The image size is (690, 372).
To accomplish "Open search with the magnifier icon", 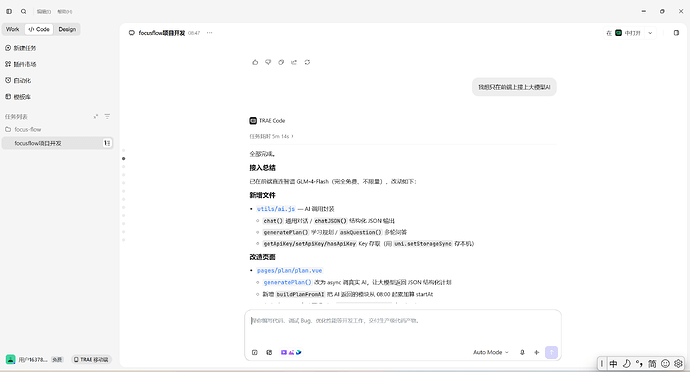I will tap(23, 11).
